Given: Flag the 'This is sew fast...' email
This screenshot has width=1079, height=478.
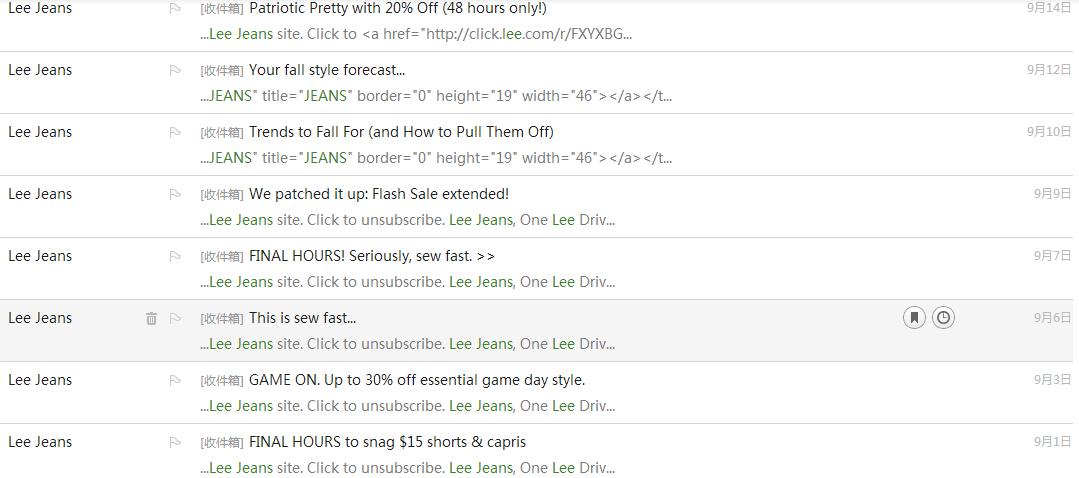Looking at the screenshot, I should point(175,318).
